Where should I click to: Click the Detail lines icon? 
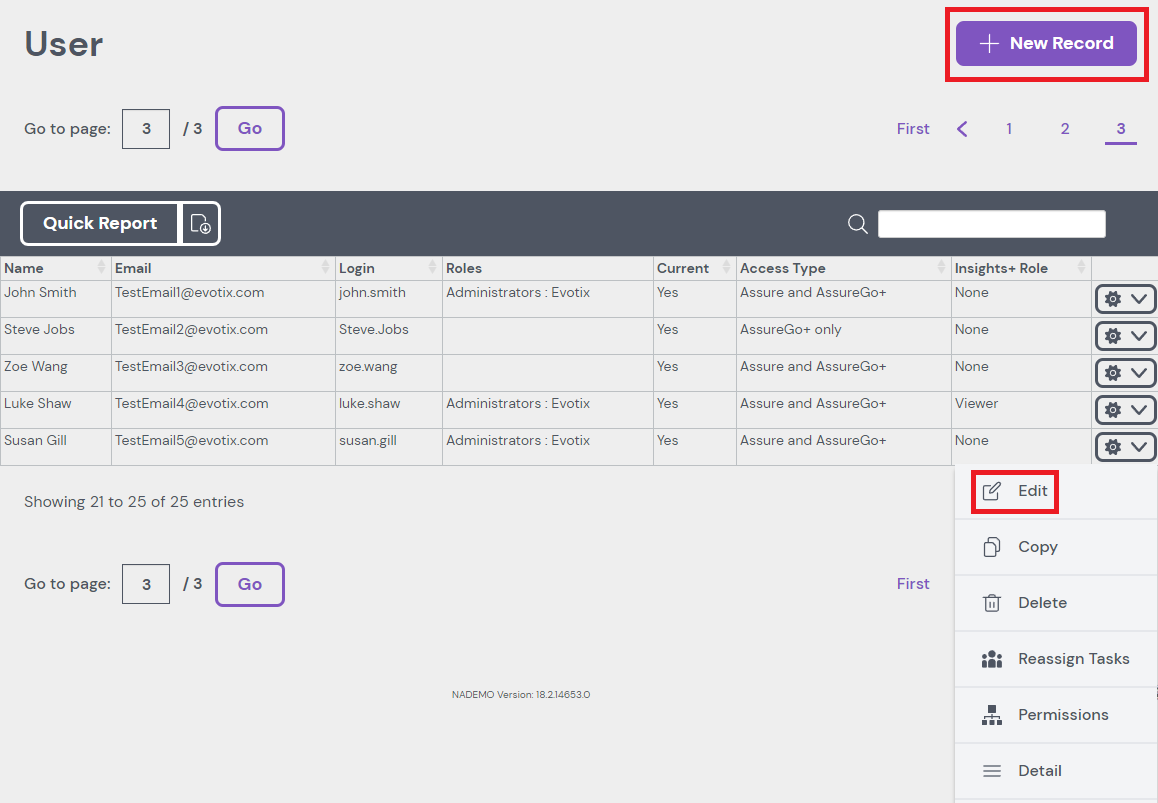coord(991,771)
